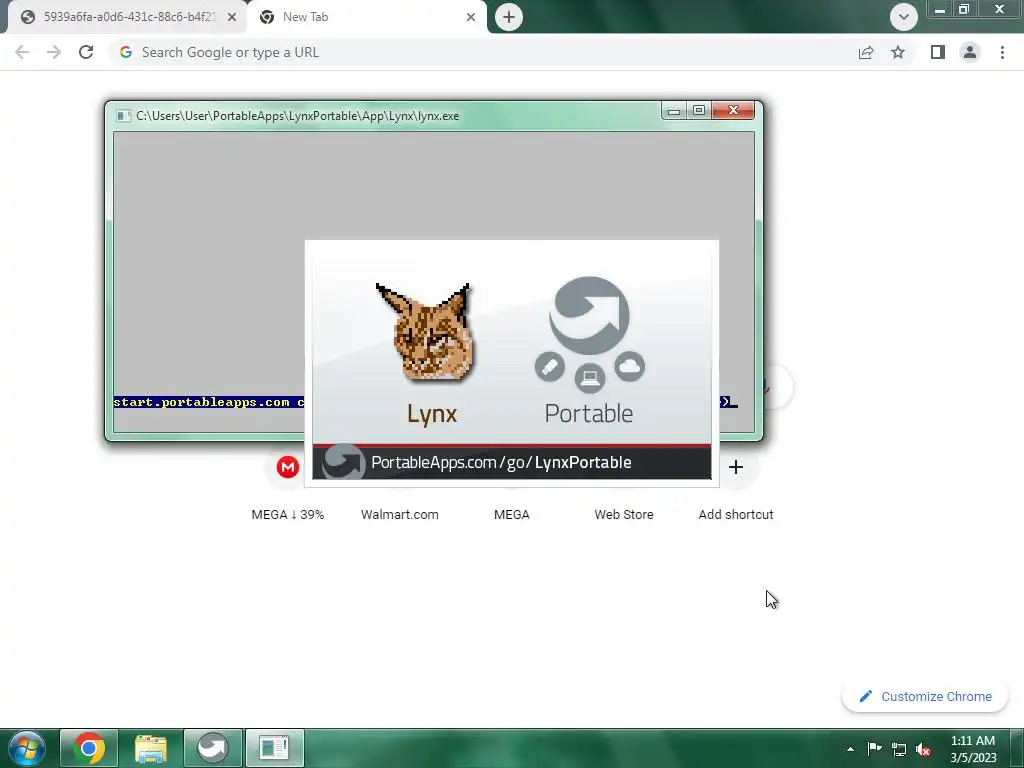Click the muted volume tray icon
Screen dimensions: 1024x768
tap(923, 749)
